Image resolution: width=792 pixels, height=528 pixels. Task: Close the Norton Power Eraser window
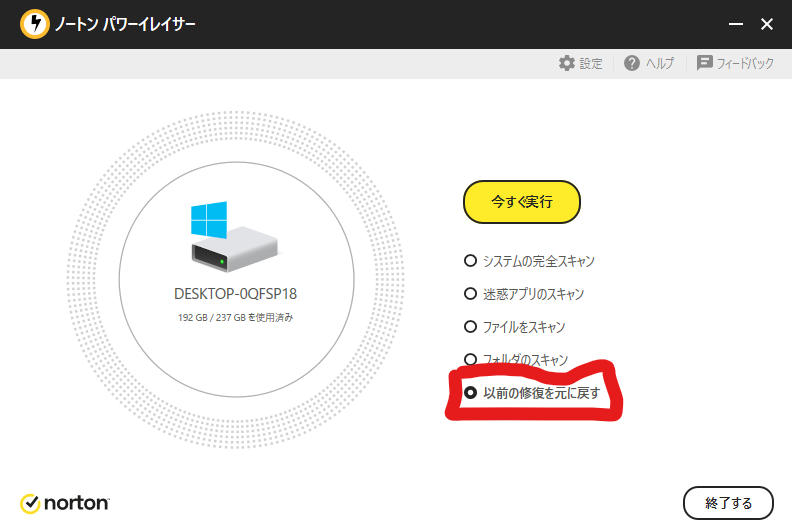coord(767,24)
